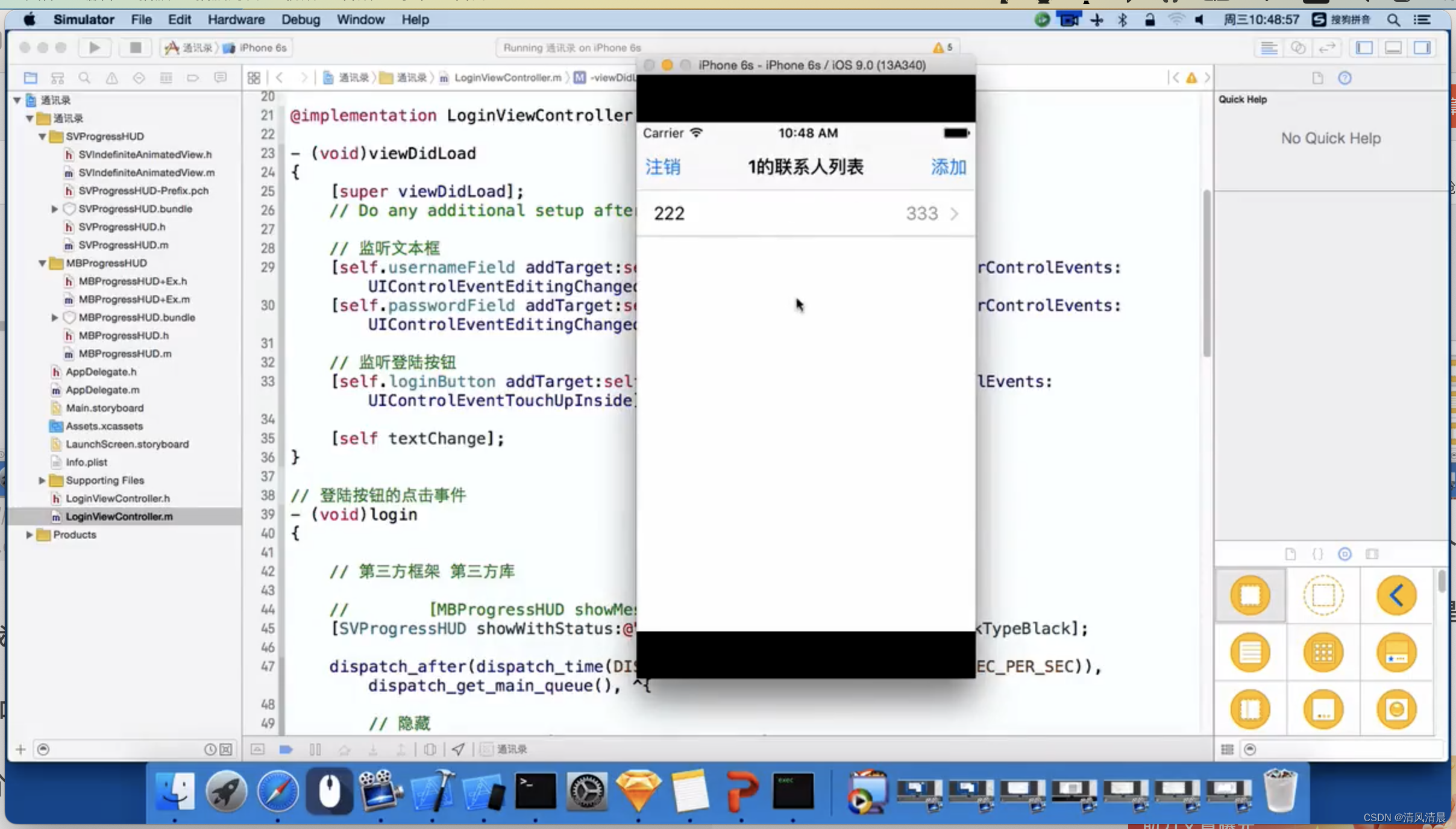Click the Pause execution debug button
This screenshot has width=1456, height=829.
[315, 749]
